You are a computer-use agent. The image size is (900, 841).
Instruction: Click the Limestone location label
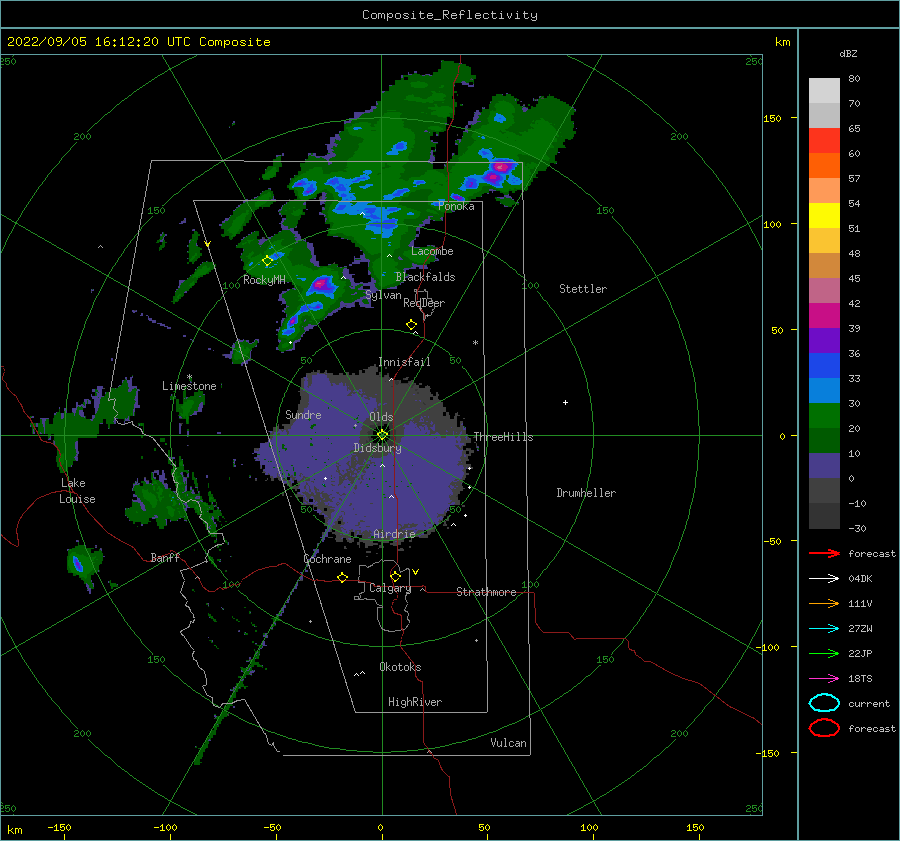(189, 386)
